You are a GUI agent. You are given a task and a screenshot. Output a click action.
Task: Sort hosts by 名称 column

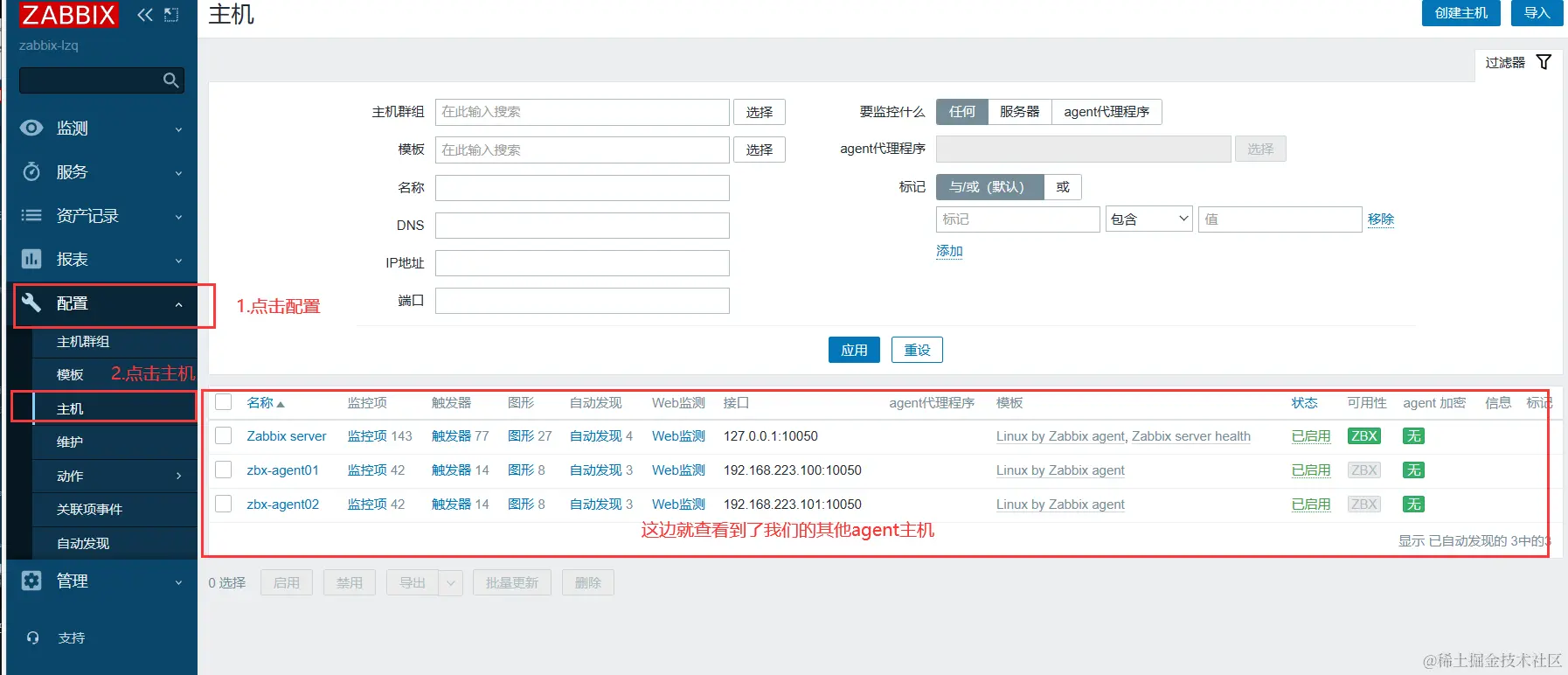pyautogui.click(x=266, y=403)
